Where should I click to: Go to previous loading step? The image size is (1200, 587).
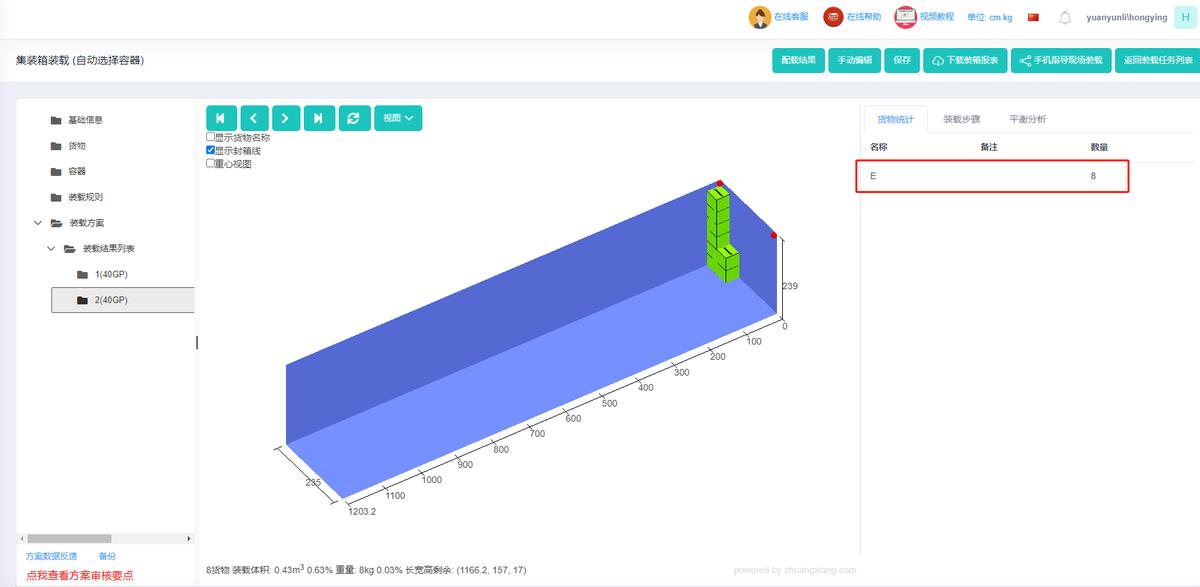click(x=254, y=118)
